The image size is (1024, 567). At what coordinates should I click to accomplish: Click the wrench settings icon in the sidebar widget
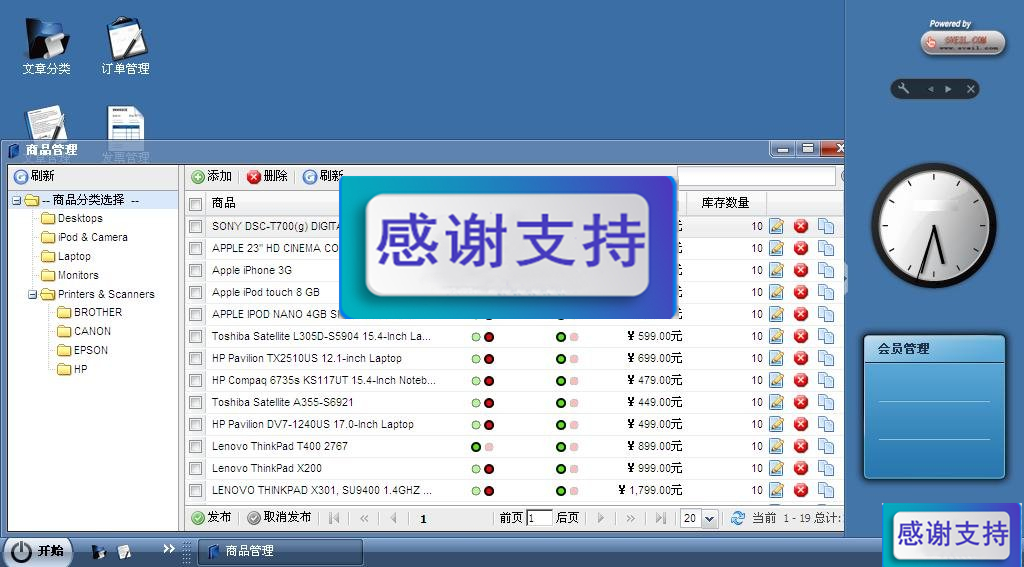(x=904, y=89)
